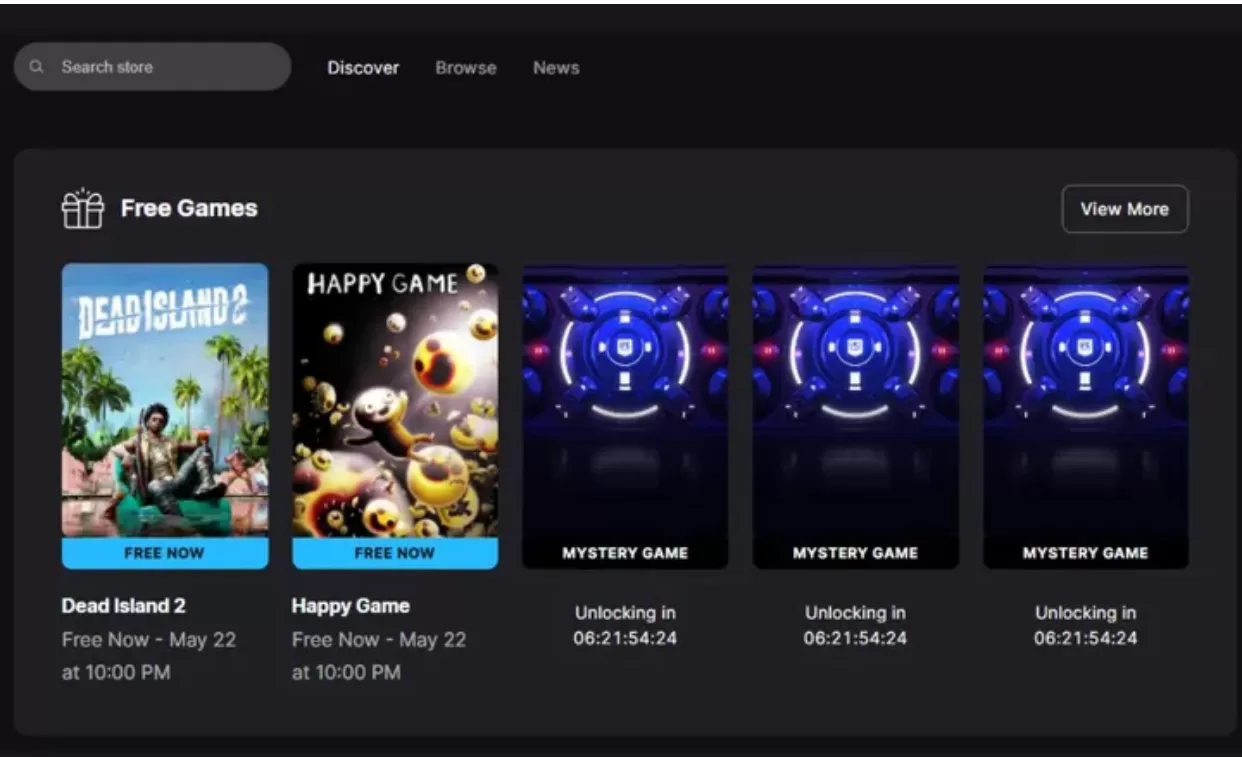Open the middle Mystery Game card
Viewport: 1242px width, 757px height.
pyautogui.click(x=855, y=415)
